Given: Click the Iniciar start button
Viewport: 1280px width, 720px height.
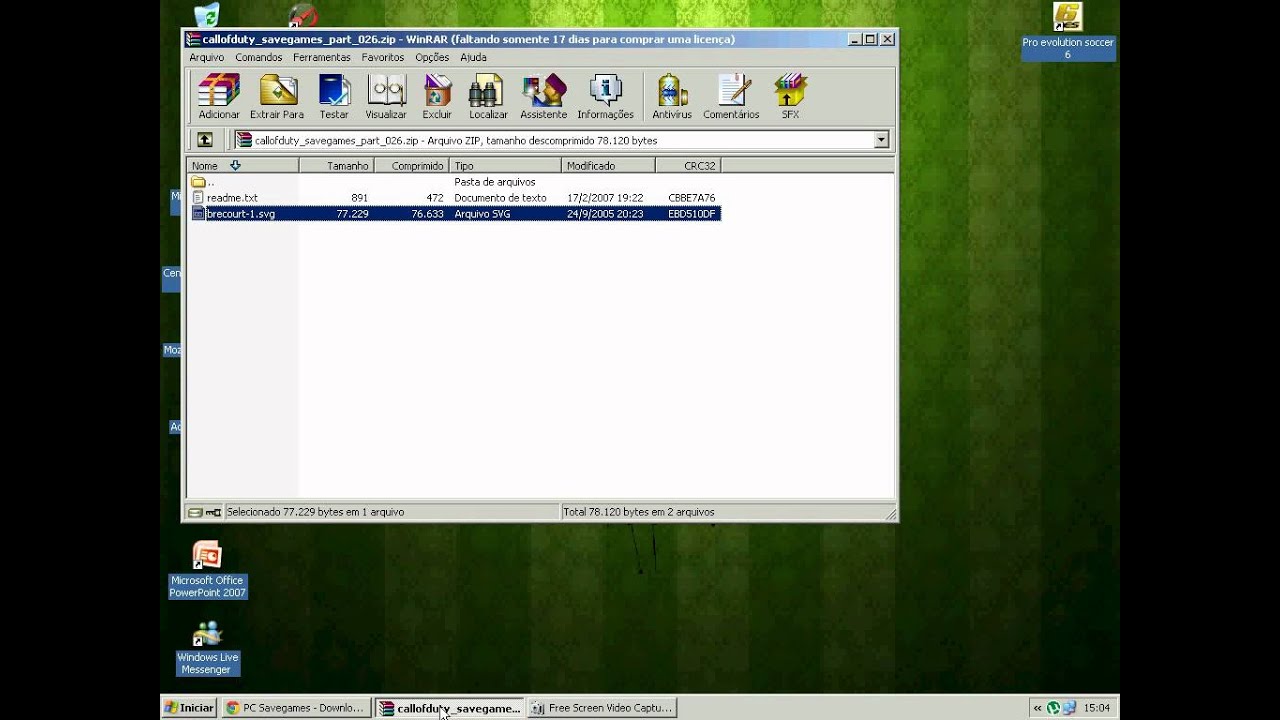Looking at the screenshot, I should (x=189, y=708).
